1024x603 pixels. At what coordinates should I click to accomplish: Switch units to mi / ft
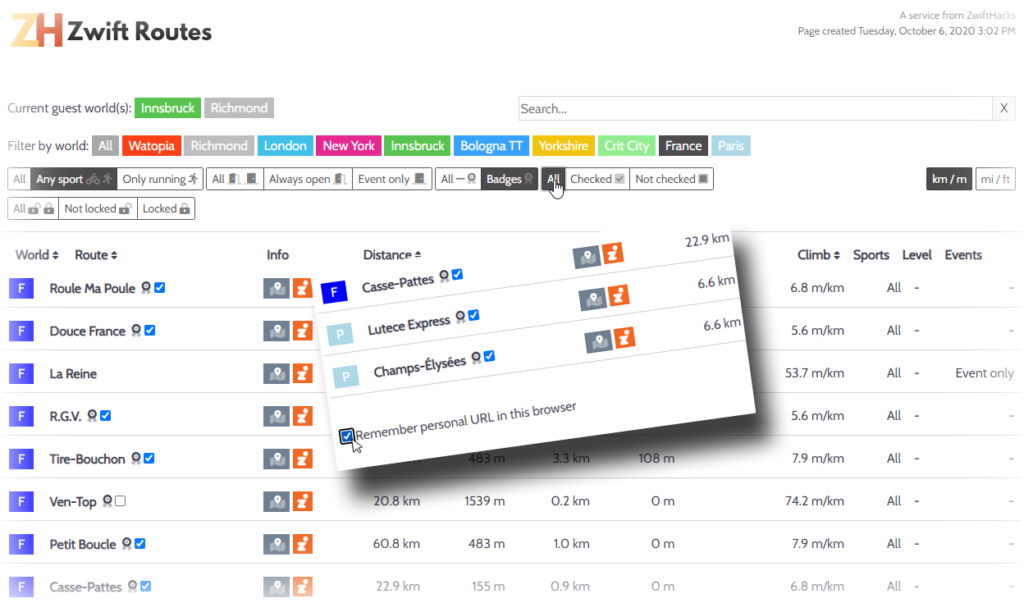[995, 179]
